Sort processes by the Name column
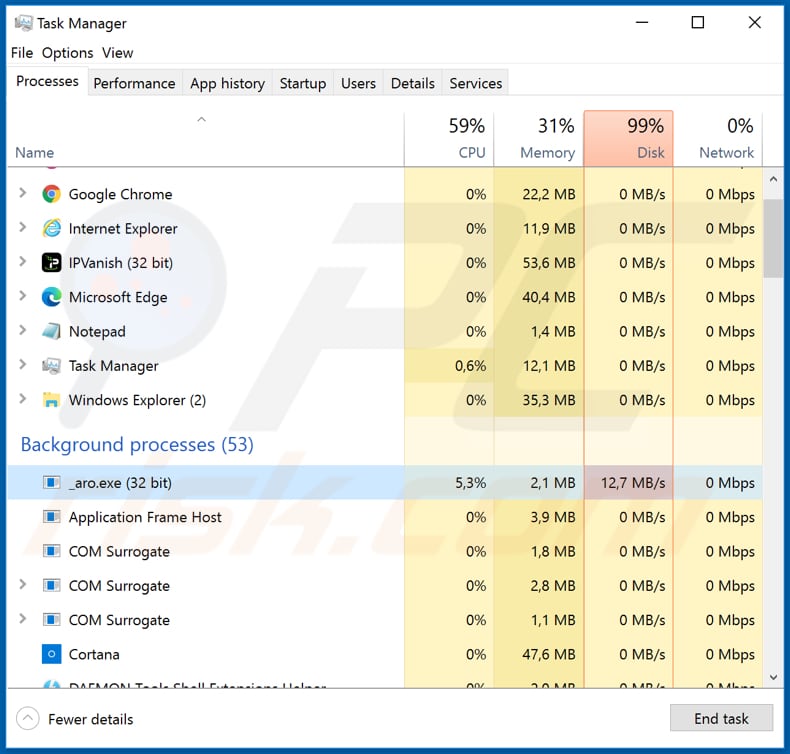790x754 pixels. point(206,139)
